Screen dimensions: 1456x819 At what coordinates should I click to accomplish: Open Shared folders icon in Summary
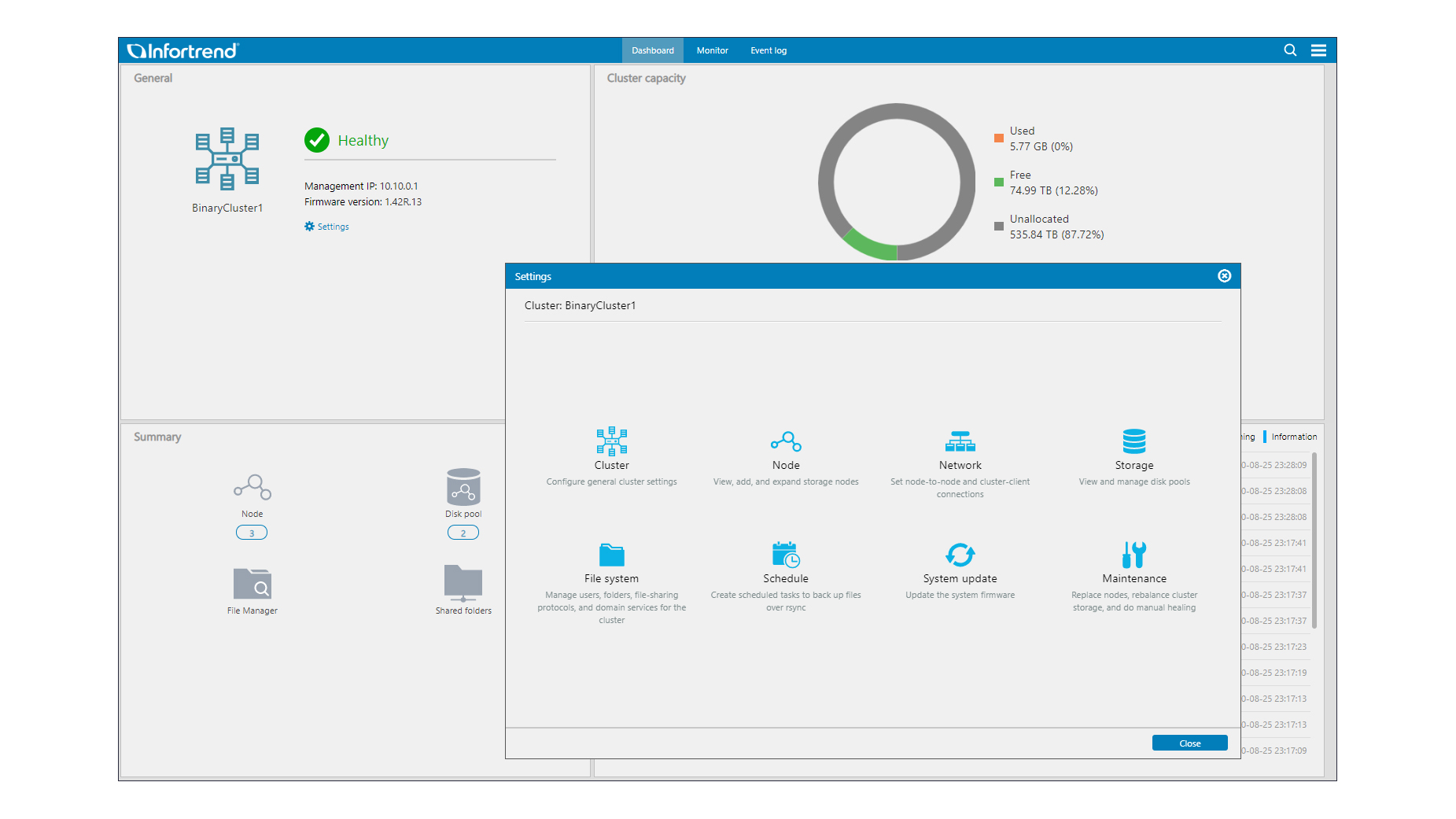[463, 584]
